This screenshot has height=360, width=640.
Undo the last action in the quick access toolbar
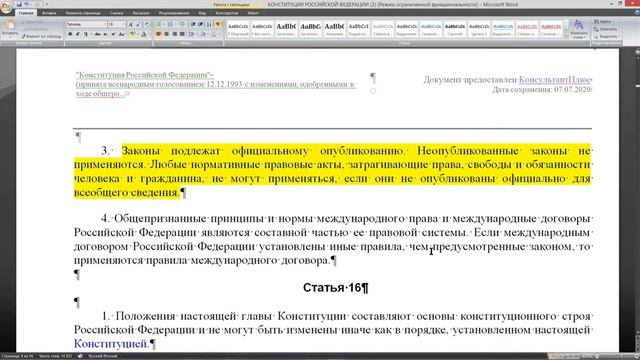click(26, 4)
